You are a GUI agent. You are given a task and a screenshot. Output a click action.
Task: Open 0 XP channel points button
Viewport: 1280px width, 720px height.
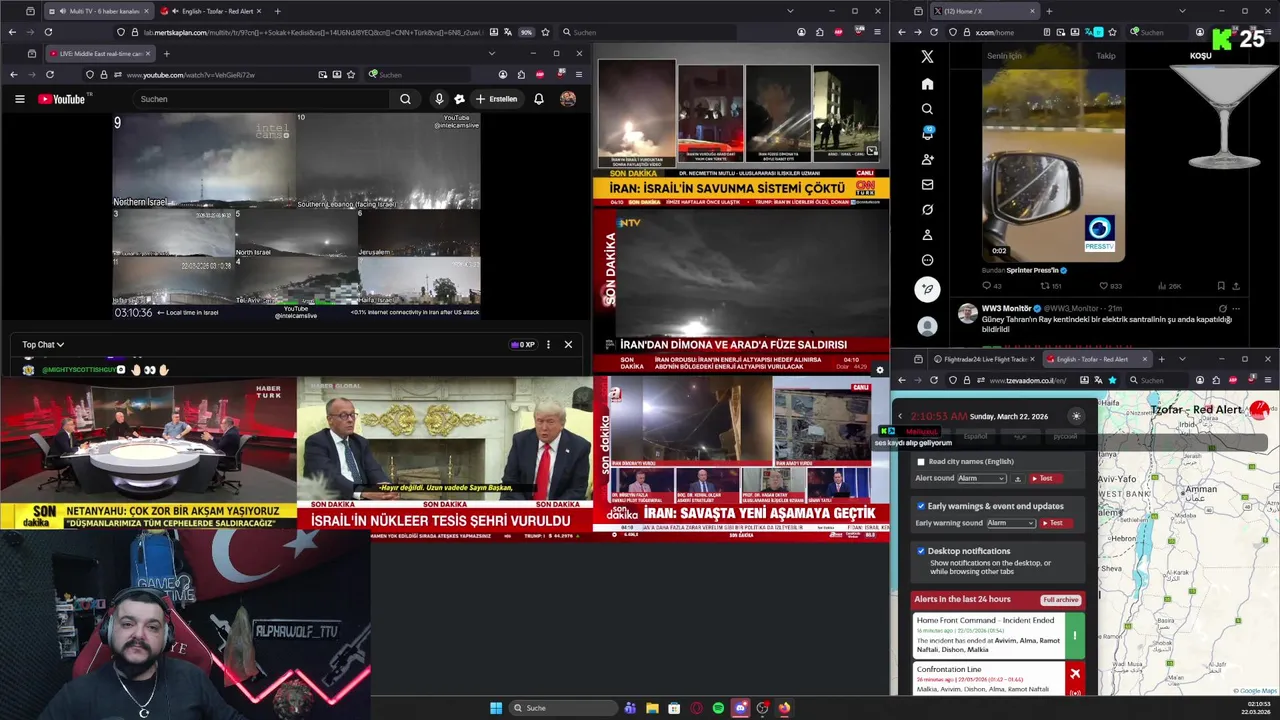tap(524, 345)
